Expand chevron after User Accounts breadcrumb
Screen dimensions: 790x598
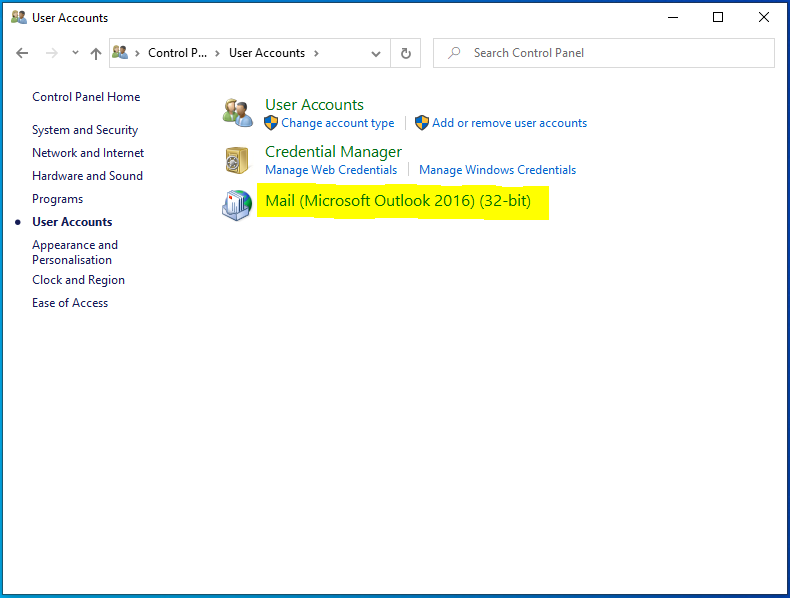click(x=316, y=53)
